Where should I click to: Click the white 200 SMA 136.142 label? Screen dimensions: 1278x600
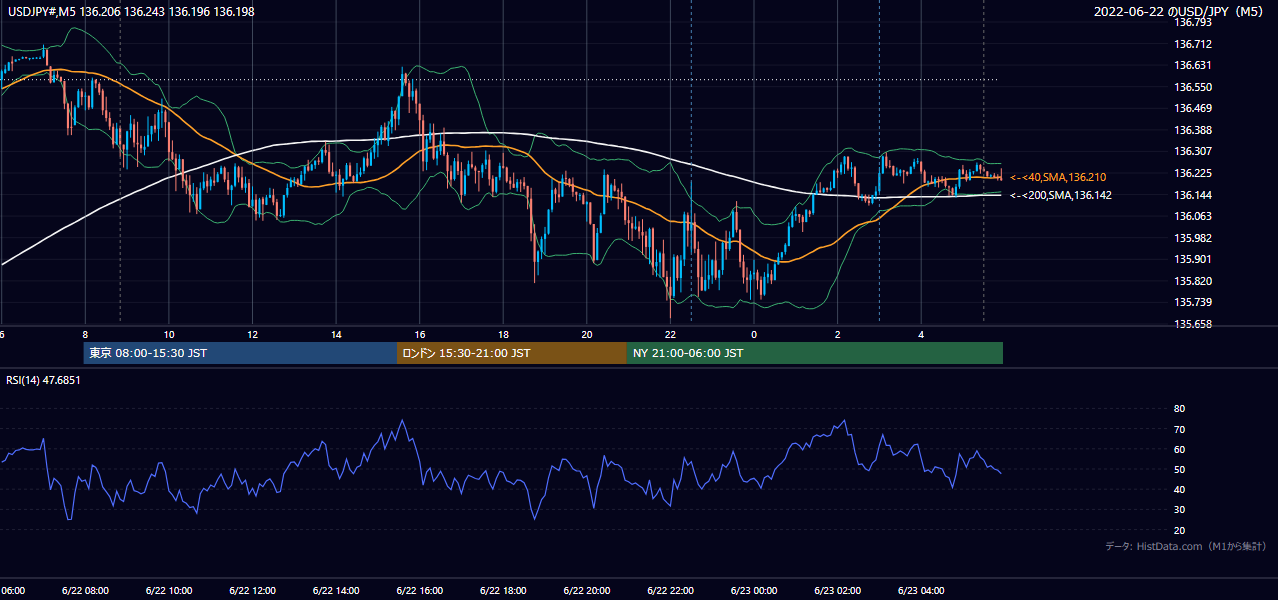(1061, 195)
